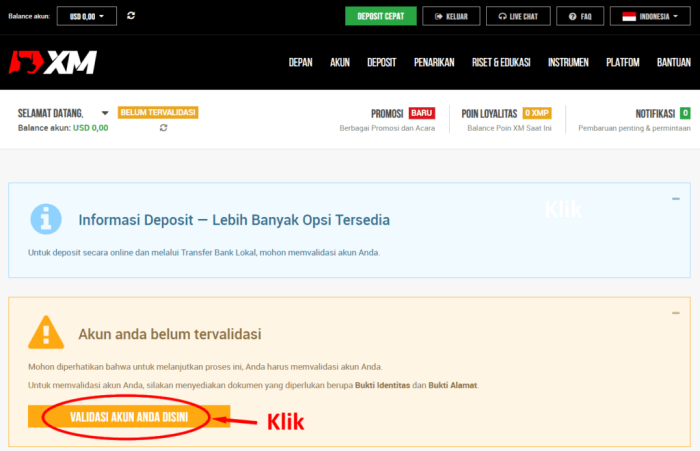Click the XM logo
The width and height of the screenshot is (700, 451).
(53, 62)
